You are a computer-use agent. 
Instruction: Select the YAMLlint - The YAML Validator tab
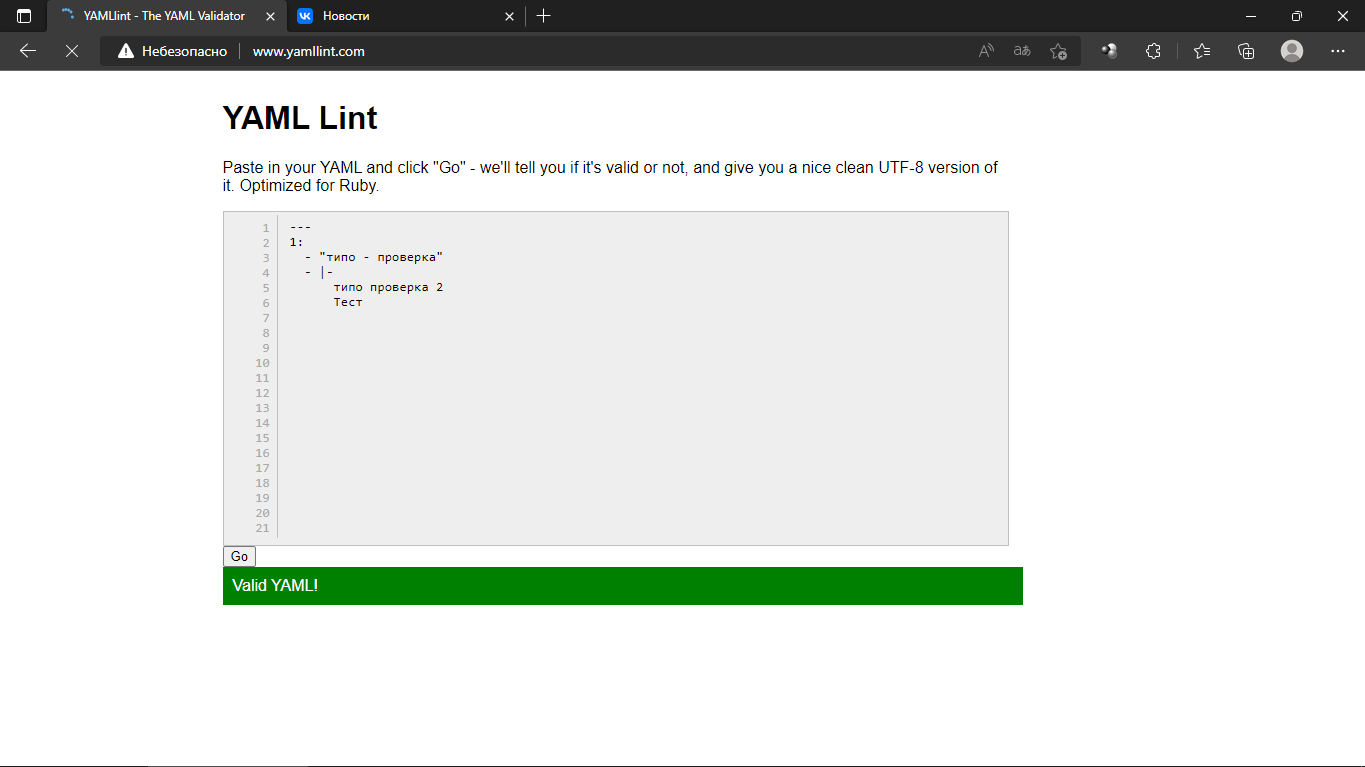click(166, 16)
